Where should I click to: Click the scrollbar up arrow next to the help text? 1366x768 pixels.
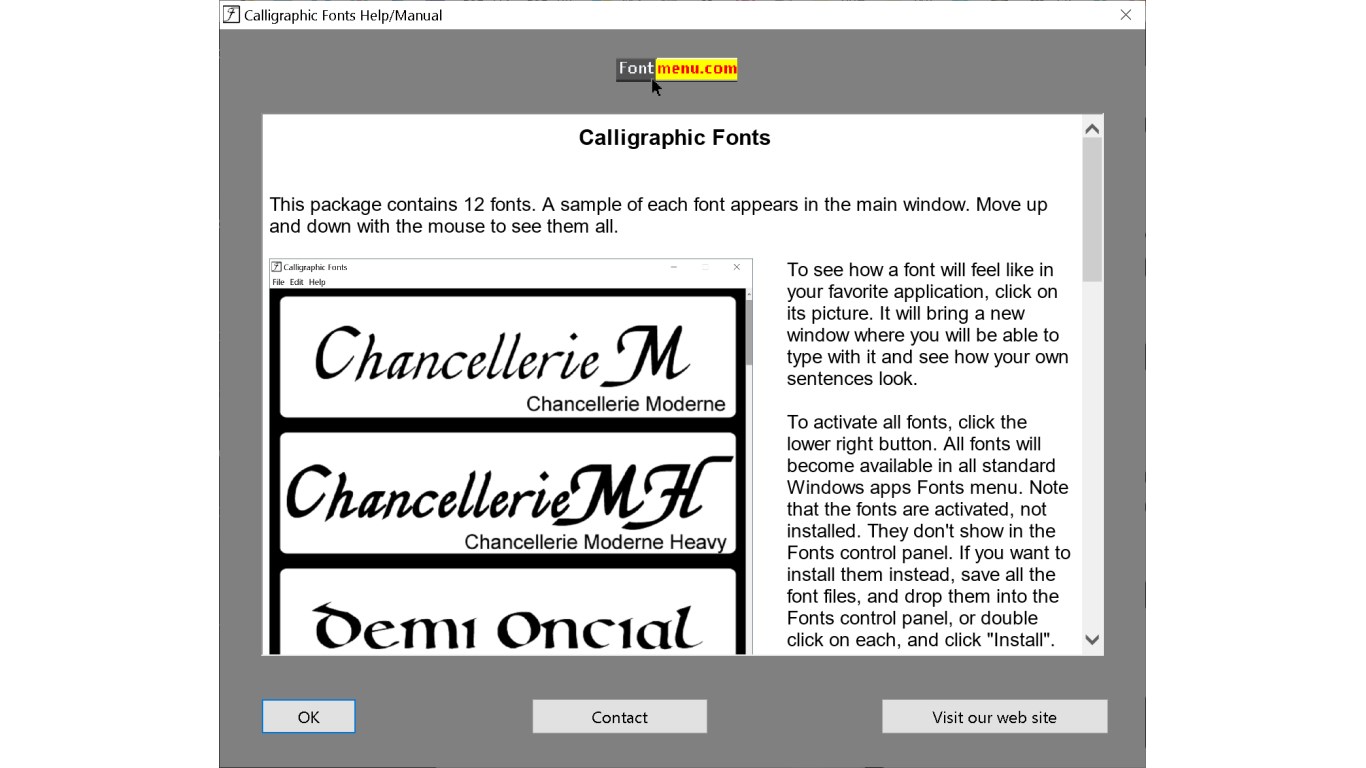[x=1092, y=127]
